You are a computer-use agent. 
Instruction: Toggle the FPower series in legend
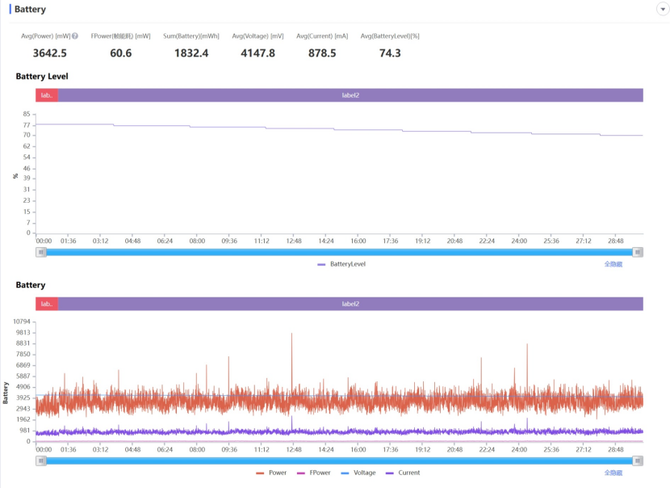(314, 473)
